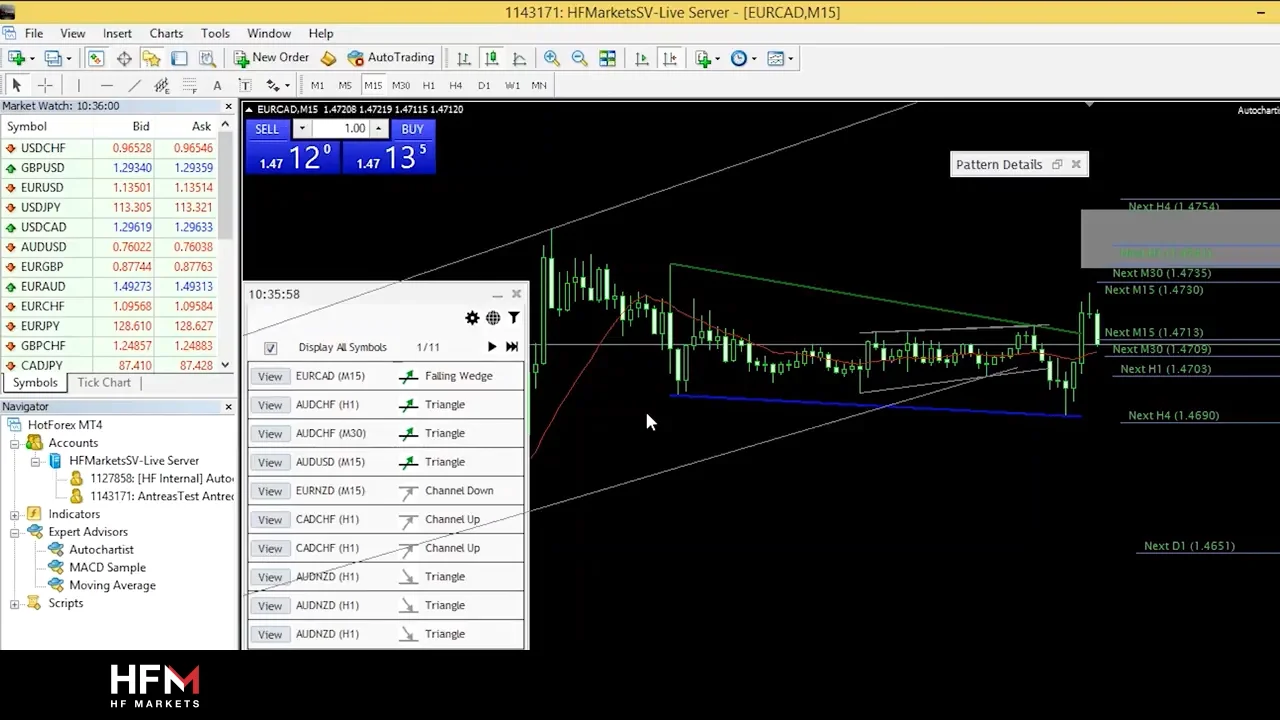Open the Tools menu
The height and width of the screenshot is (720, 1280).
pos(215,33)
